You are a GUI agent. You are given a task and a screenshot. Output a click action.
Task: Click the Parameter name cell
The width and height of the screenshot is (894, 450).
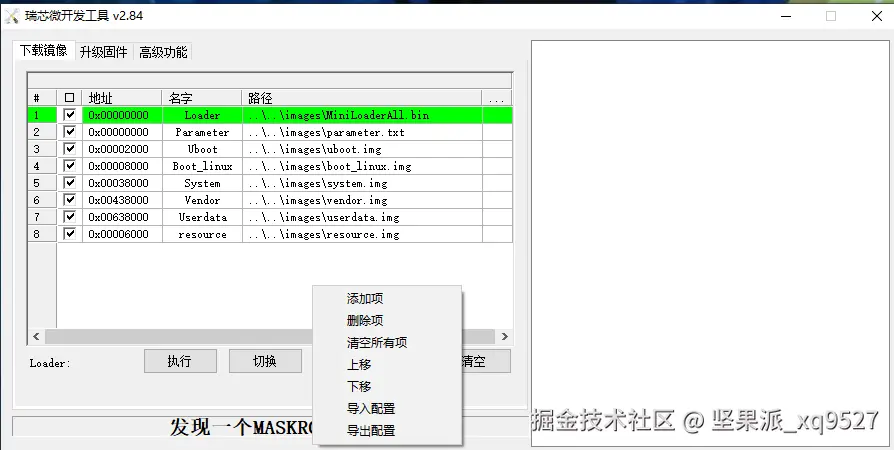point(202,132)
